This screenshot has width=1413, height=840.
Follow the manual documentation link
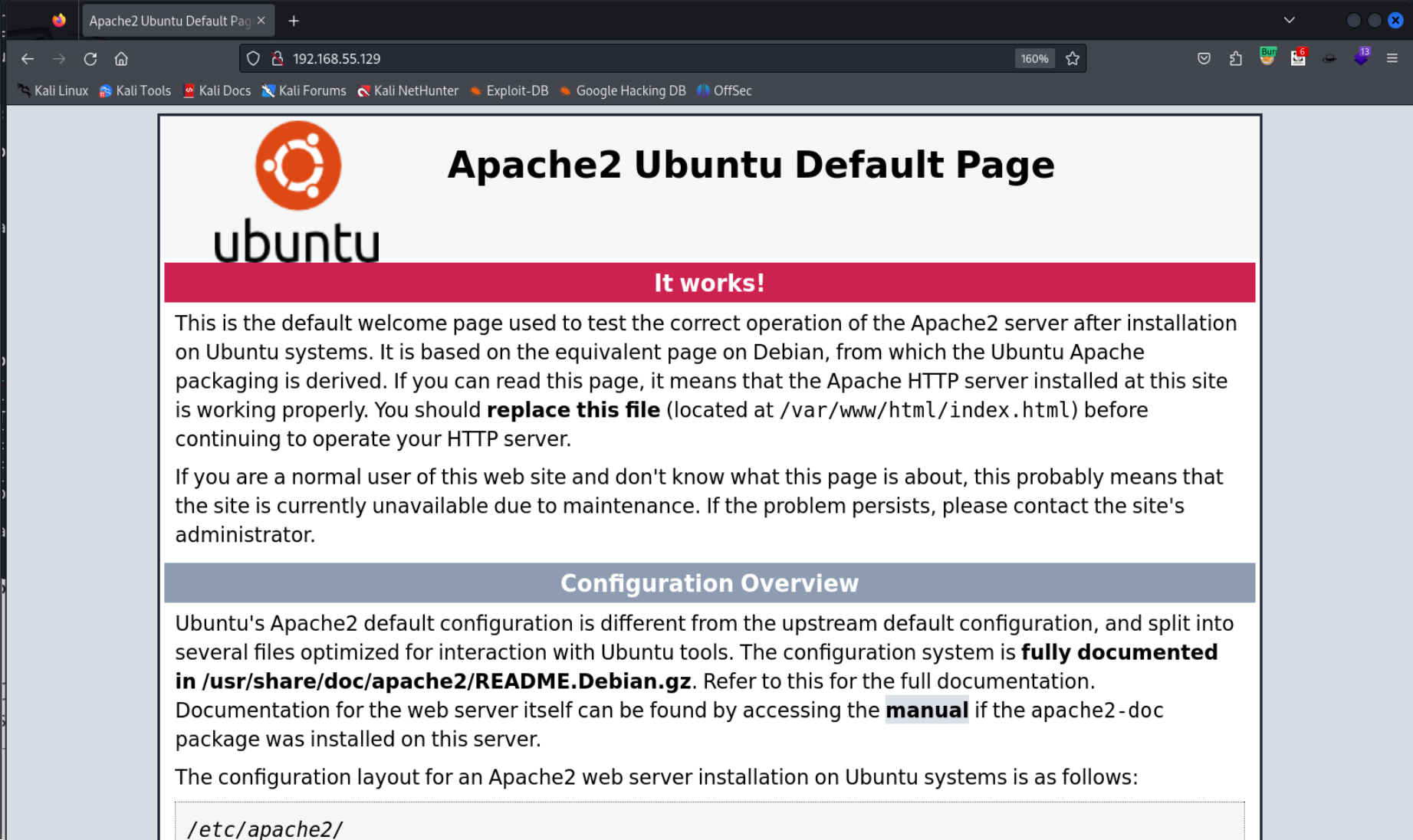click(927, 710)
